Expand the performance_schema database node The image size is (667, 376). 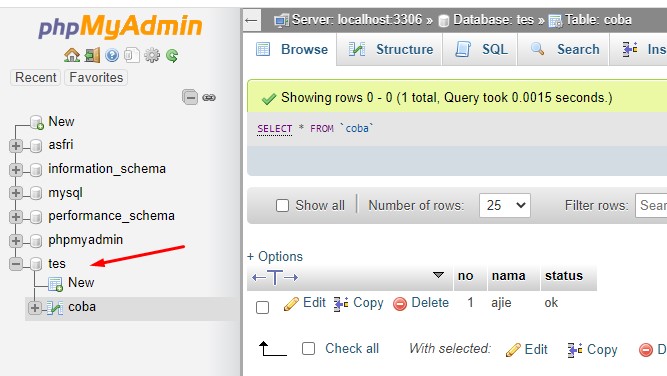[16, 217]
